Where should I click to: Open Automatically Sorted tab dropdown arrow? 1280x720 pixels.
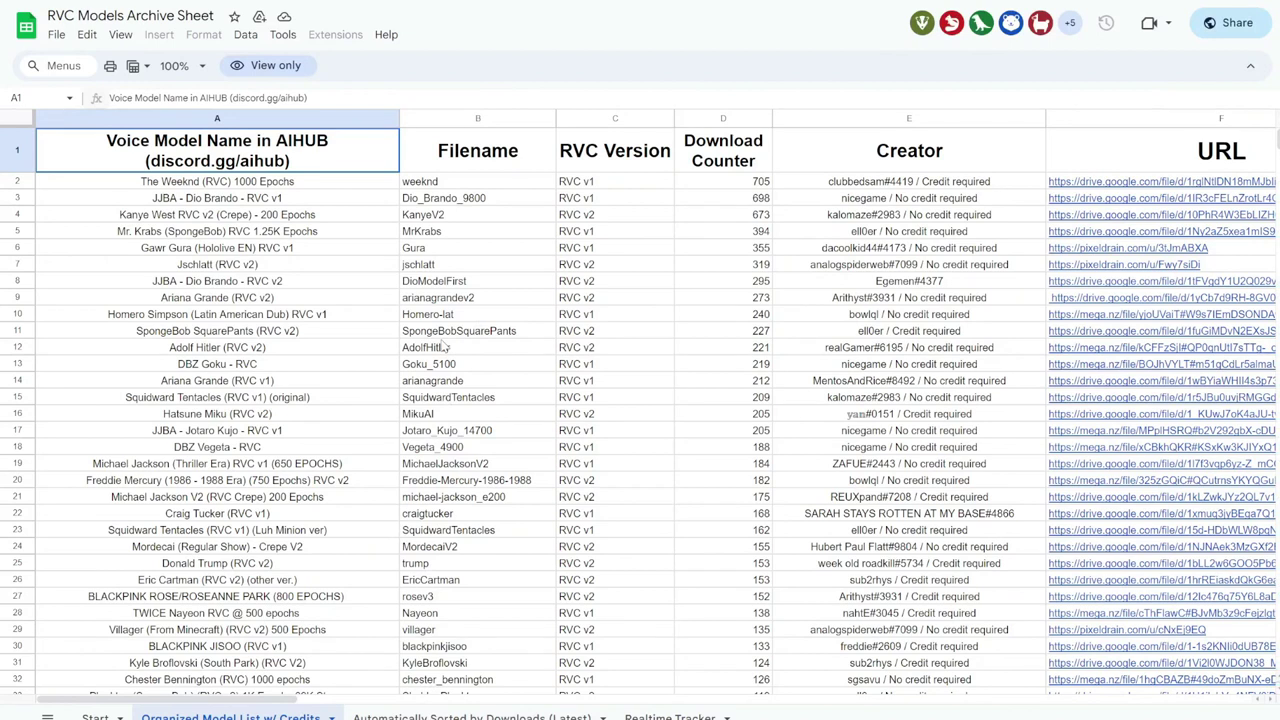click(x=602, y=717)
